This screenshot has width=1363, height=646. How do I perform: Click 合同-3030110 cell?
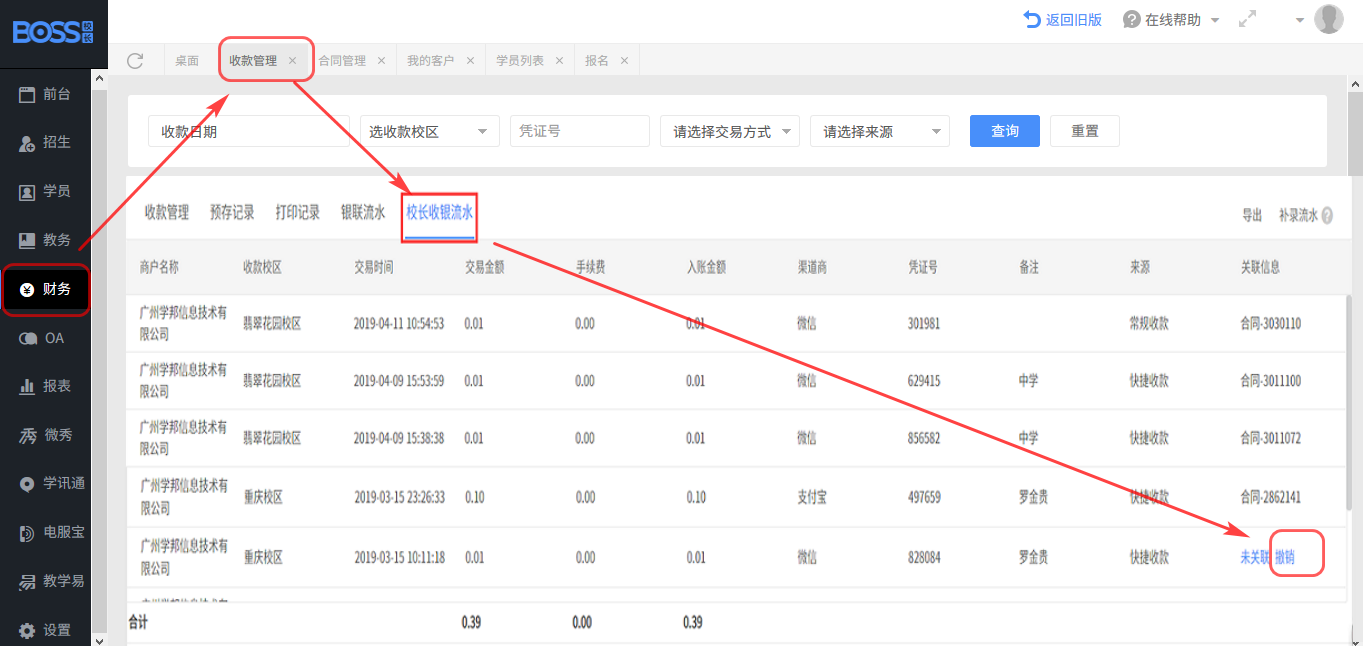tap(1271, 324)
